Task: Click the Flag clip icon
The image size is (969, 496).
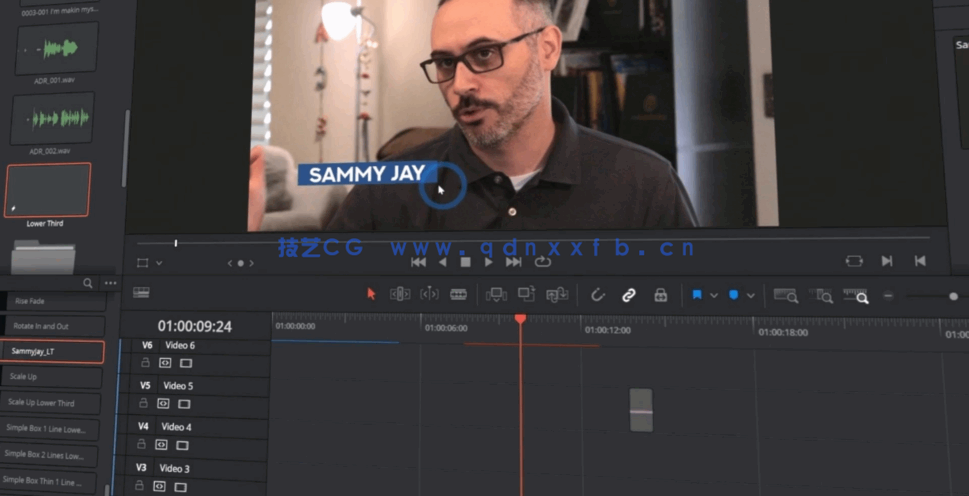Action: pyautogui.click(x=696, y=295)
